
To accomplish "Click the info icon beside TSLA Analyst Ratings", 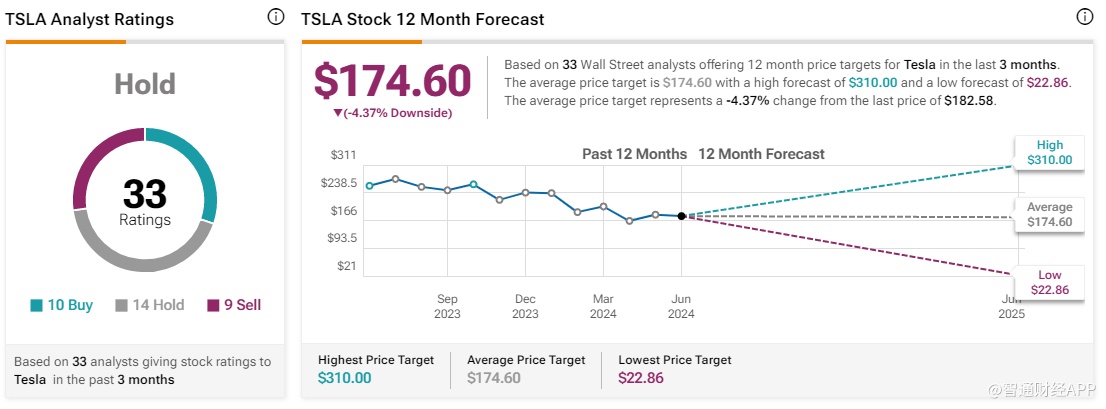I will tap(276, 18).
